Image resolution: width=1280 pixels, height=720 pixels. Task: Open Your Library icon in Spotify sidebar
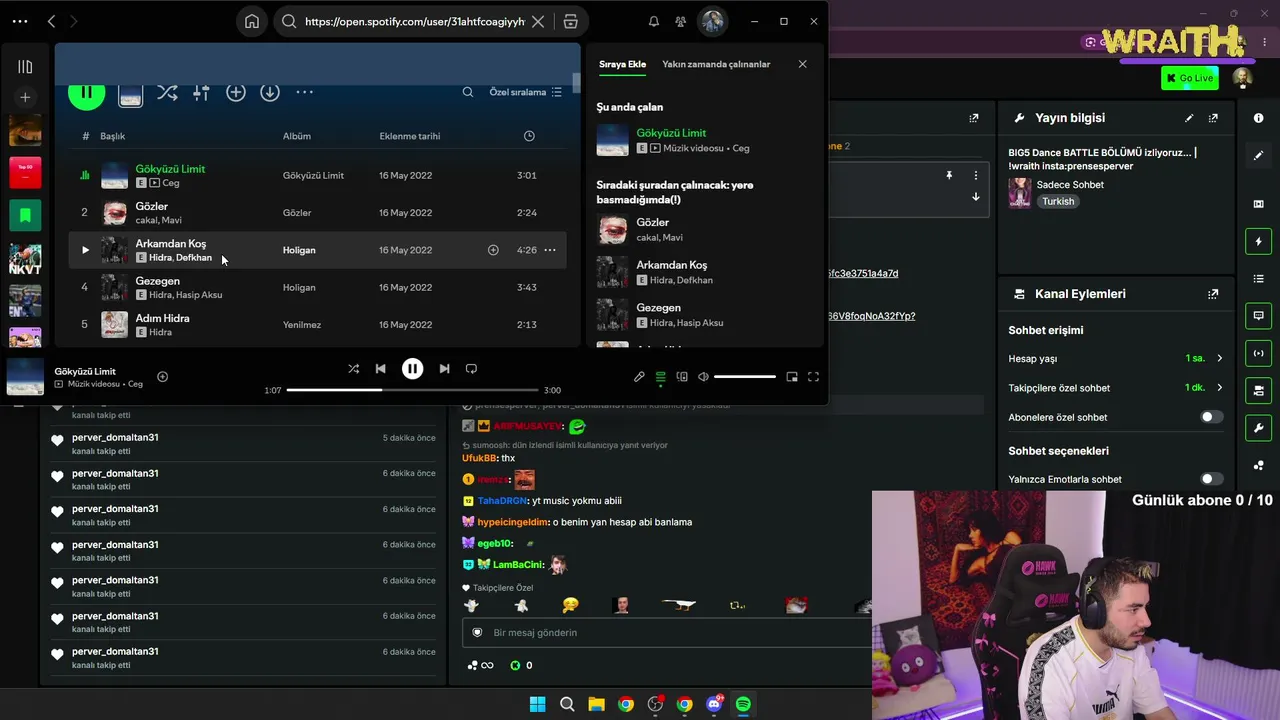[x=25, y=67]
